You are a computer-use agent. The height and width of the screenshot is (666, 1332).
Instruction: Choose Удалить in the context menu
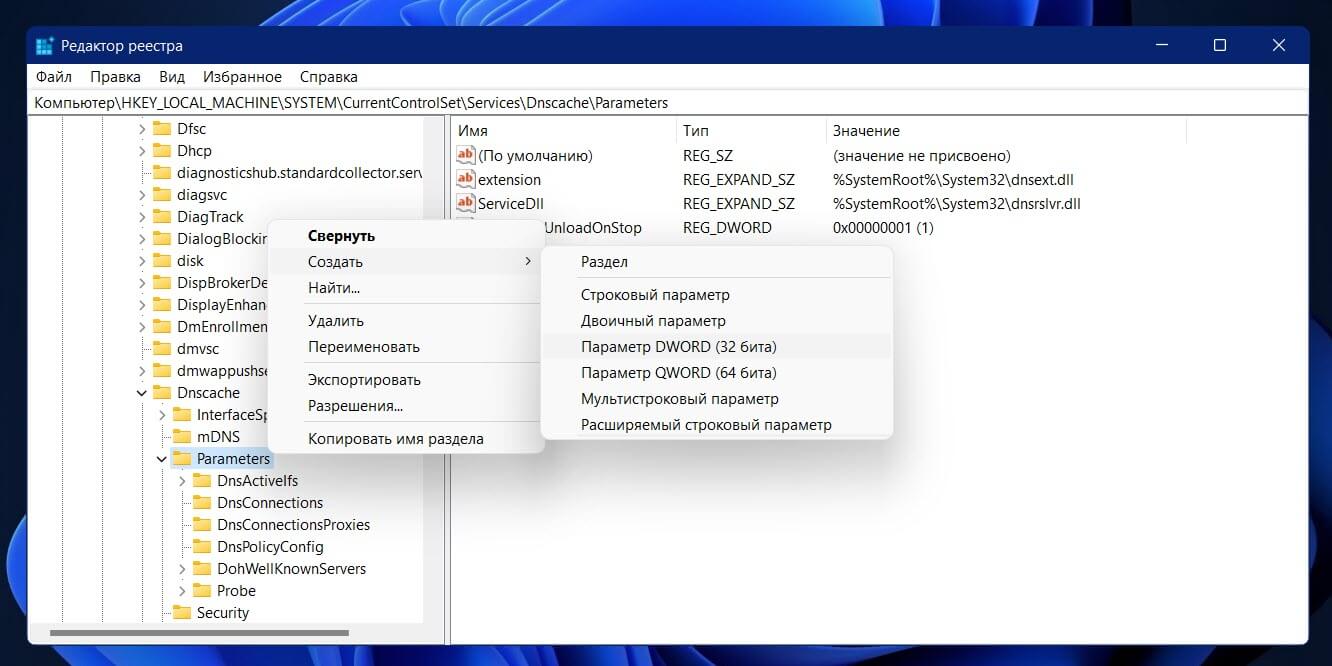pos(406,321)
